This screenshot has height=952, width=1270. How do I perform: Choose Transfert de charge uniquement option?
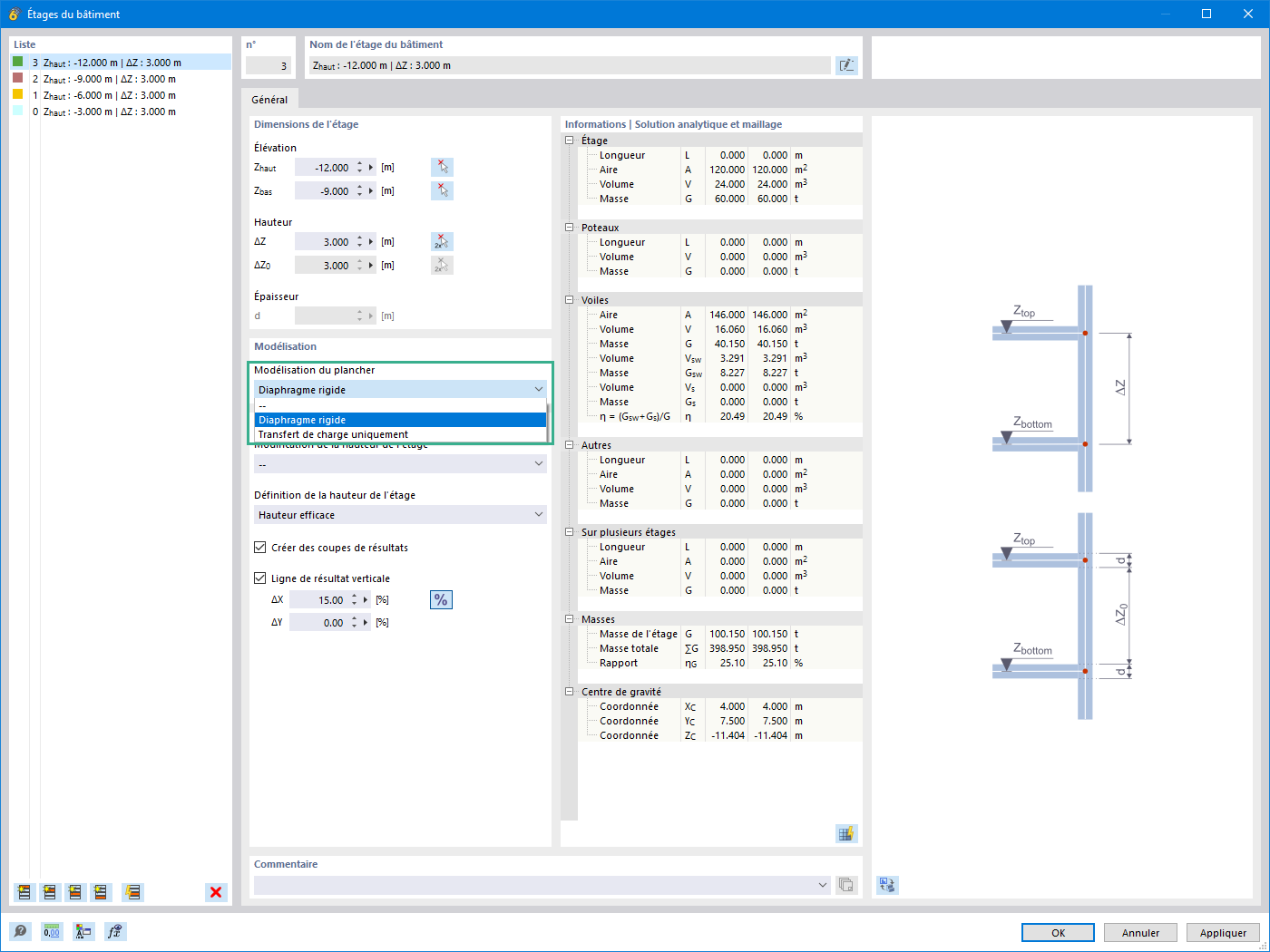[x=400, y=434]
